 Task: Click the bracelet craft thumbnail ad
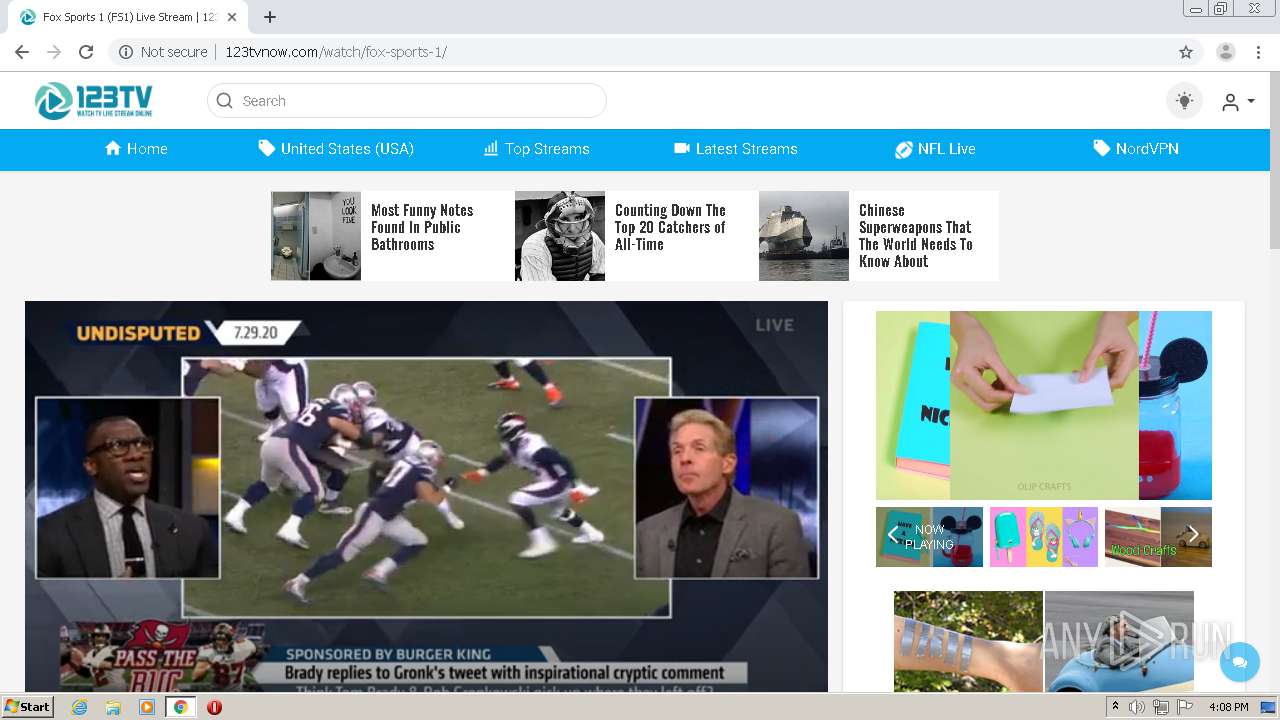click(968, 641)
